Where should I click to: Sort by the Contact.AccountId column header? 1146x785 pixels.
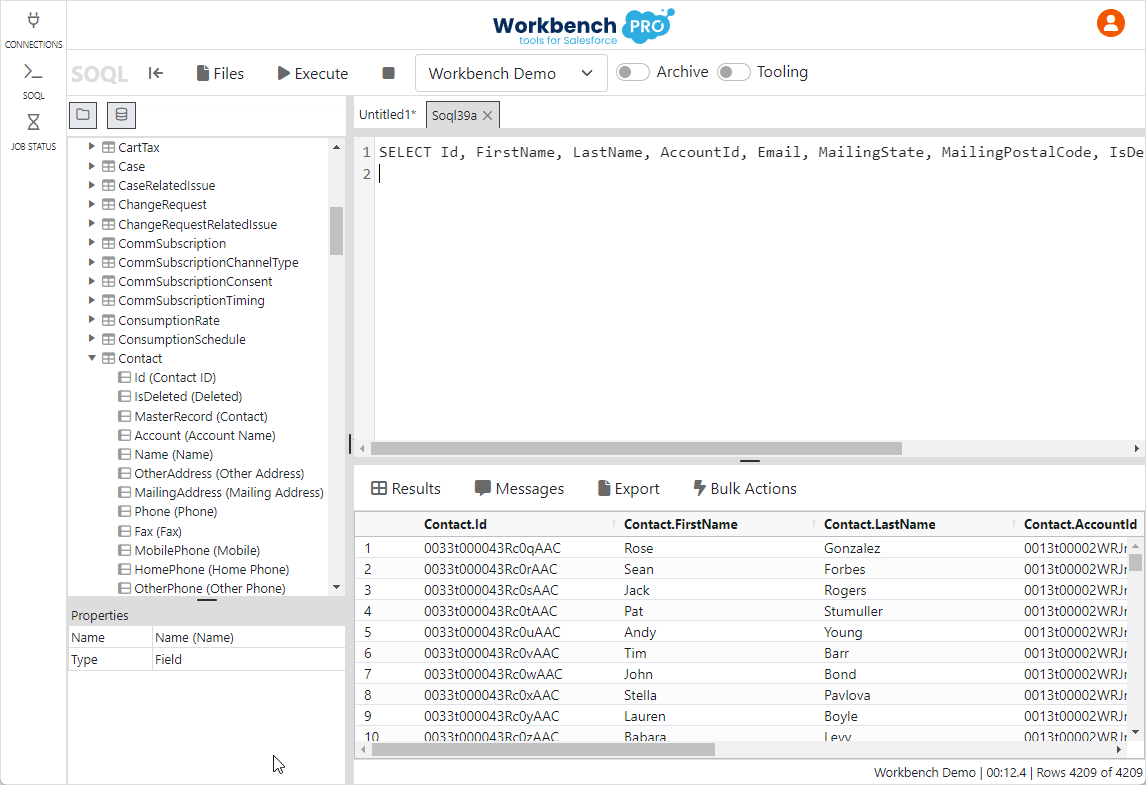[x=1080, y=524]
